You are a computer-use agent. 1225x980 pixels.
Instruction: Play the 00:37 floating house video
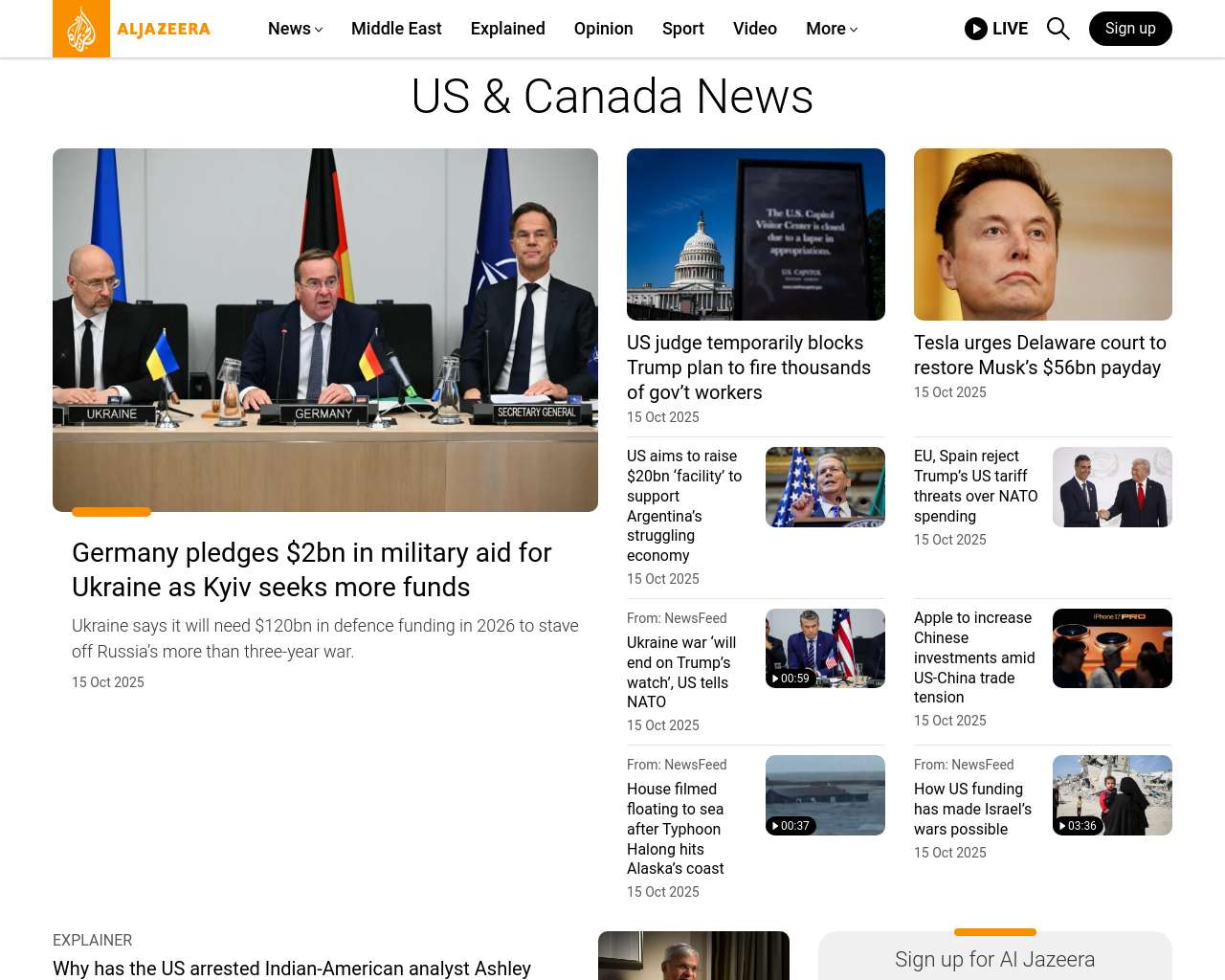point(825,795)
